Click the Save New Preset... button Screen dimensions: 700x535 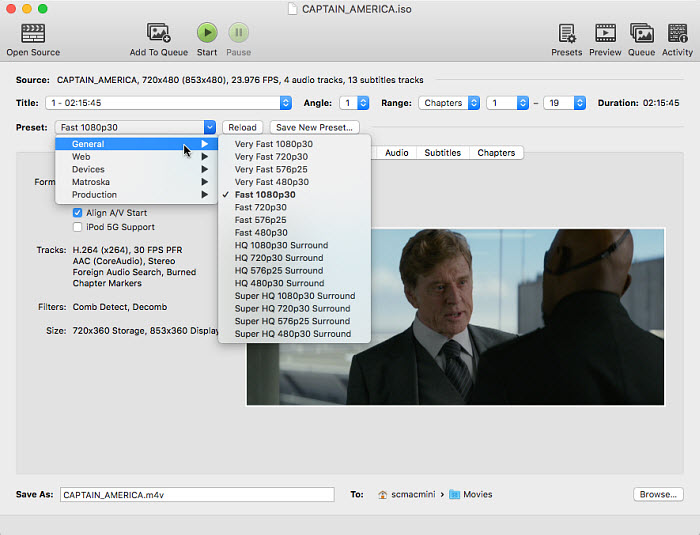pos(314,127)
